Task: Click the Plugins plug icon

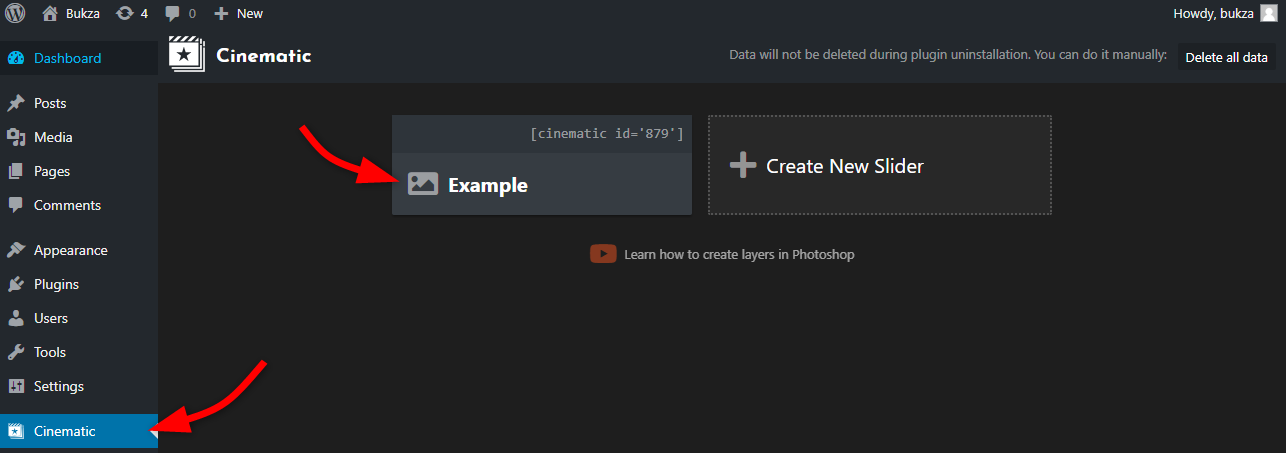Action: click(x=15, y=284)
